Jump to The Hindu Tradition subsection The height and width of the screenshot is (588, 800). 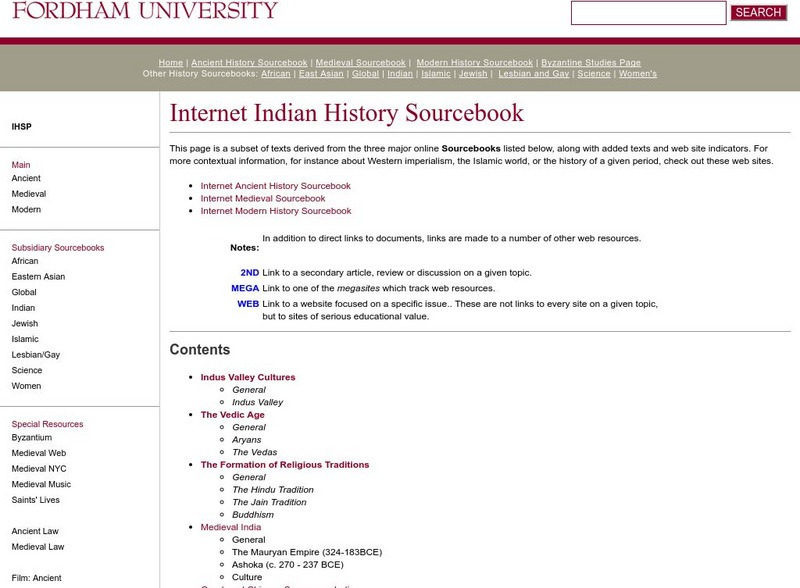coord(273,489)
